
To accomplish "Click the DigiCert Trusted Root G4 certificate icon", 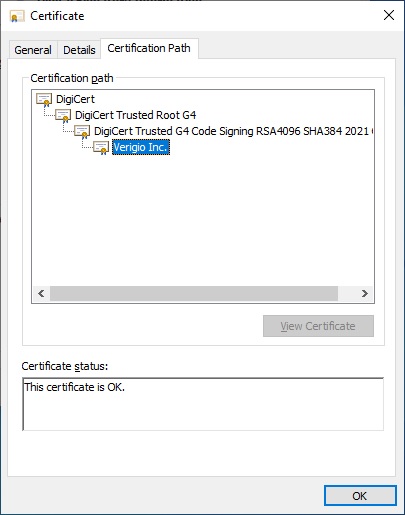I will coord(63,115).
